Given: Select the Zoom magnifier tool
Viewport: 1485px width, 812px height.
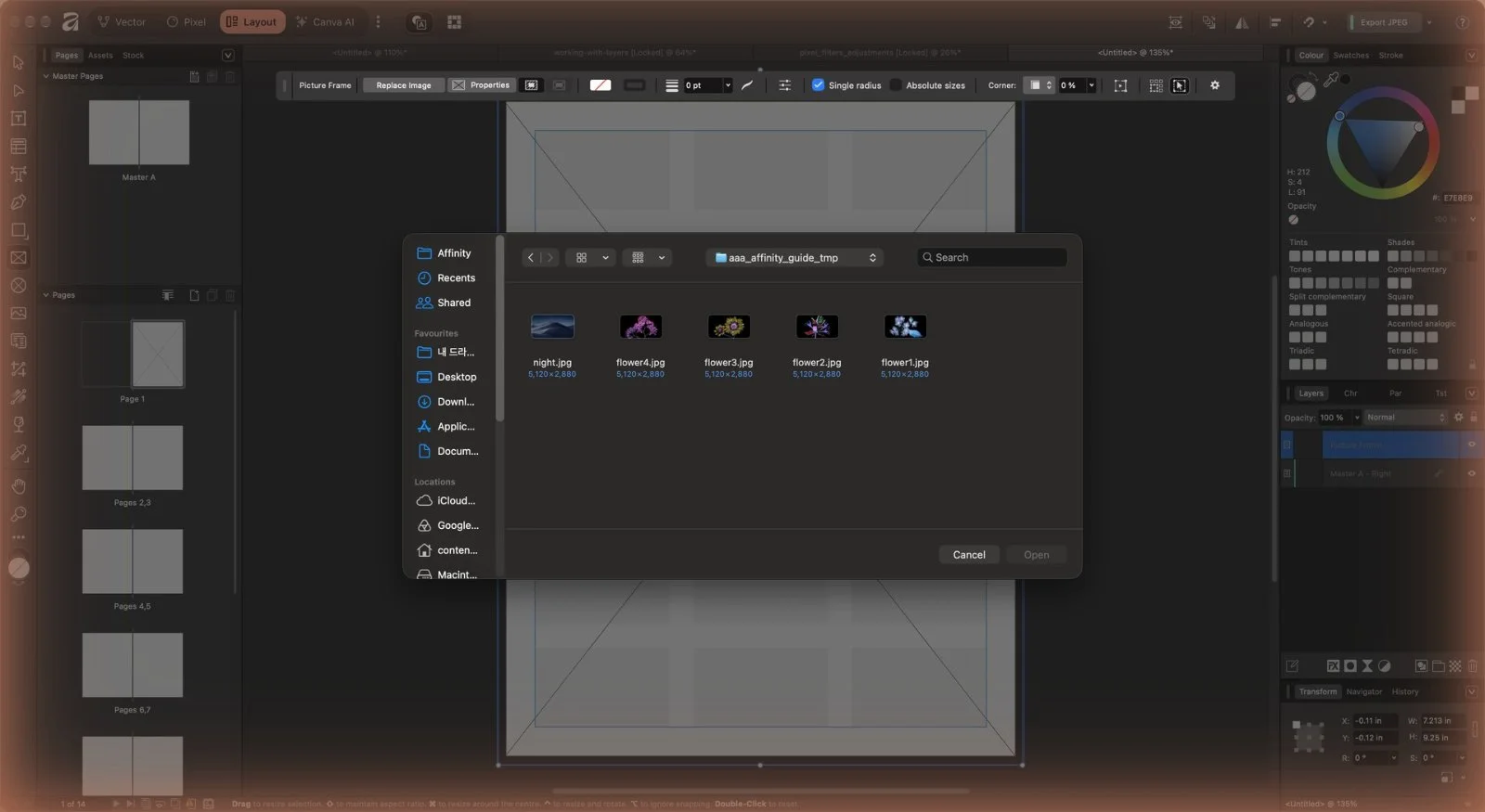Looking at the screenshot, I should pyautogui.click(x=18, y=513).
